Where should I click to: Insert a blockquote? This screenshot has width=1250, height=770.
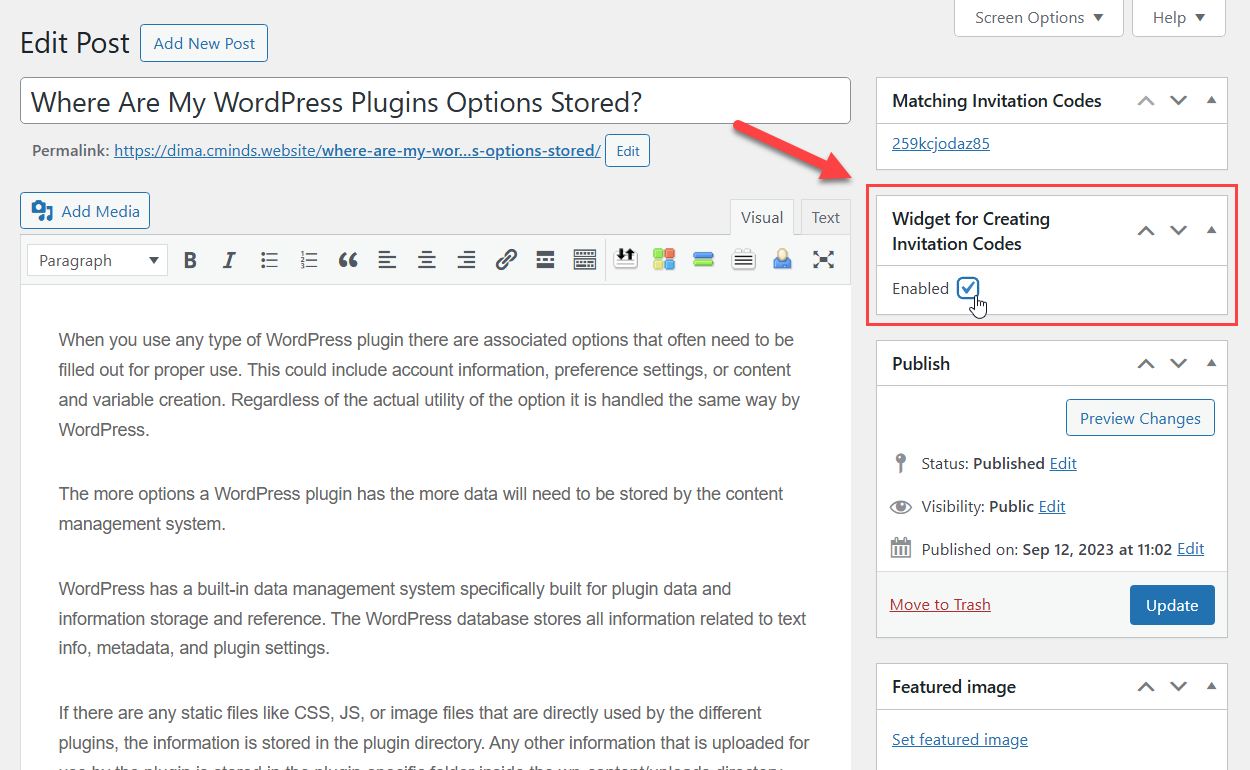tap(348, 260)
